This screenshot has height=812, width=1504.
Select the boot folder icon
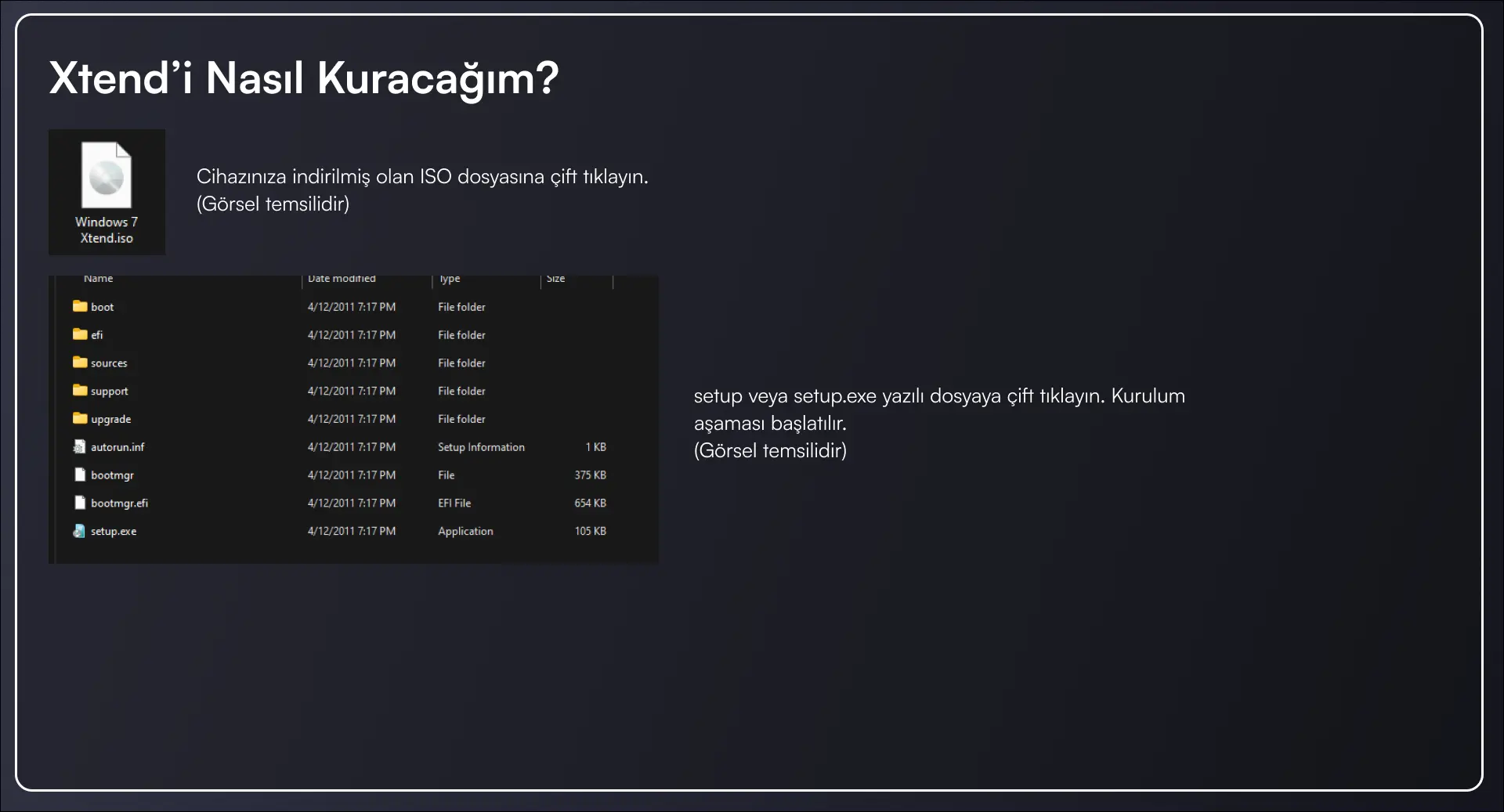80,306
